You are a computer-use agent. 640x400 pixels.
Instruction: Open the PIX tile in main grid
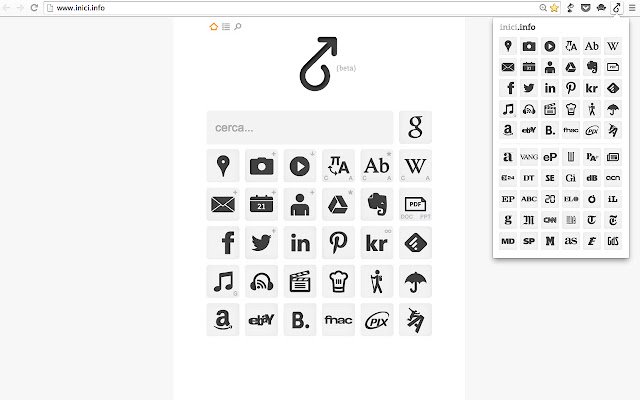(x=377, y=320)
